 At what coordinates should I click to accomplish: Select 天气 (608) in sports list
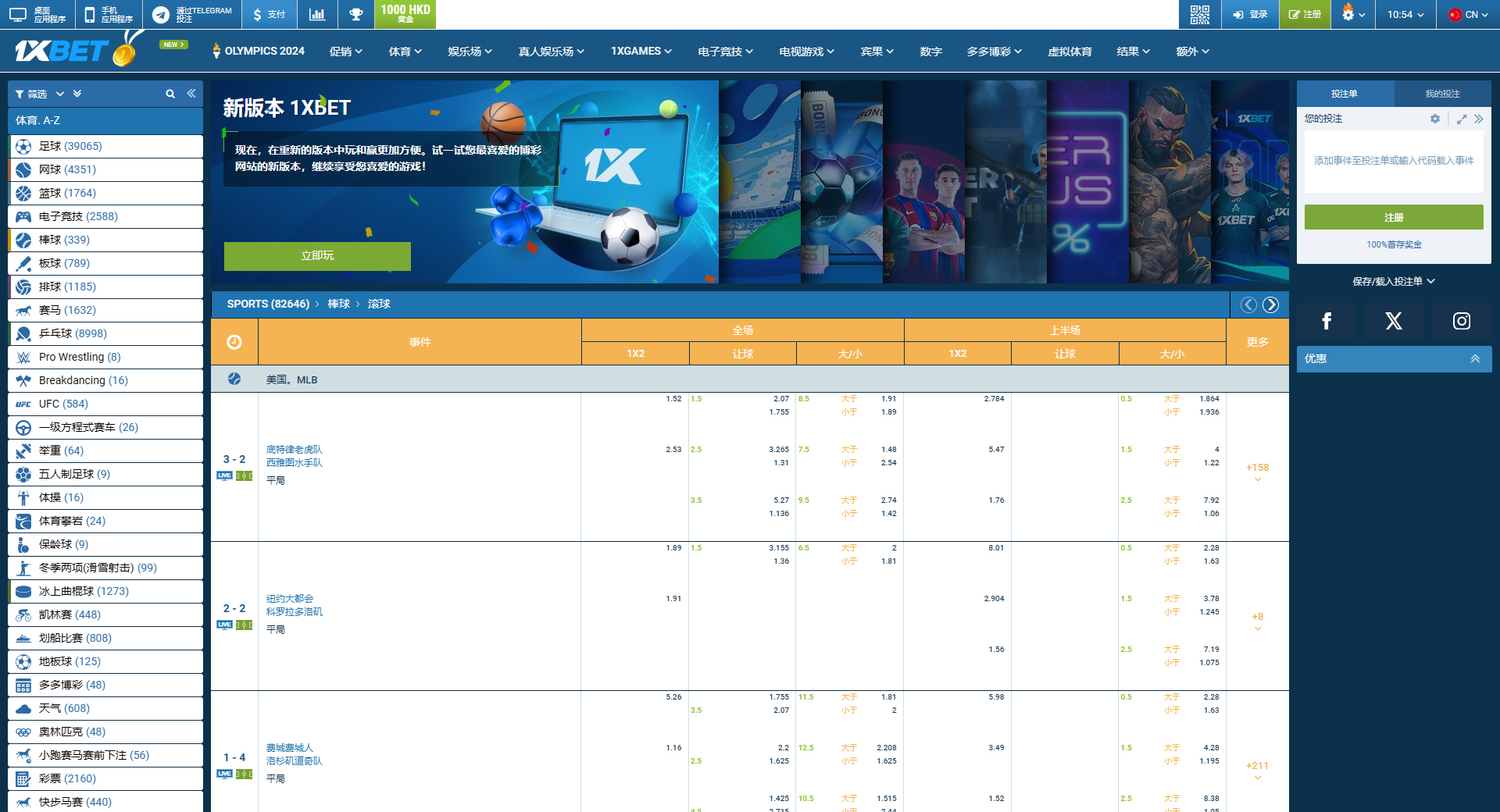point(105,708)
